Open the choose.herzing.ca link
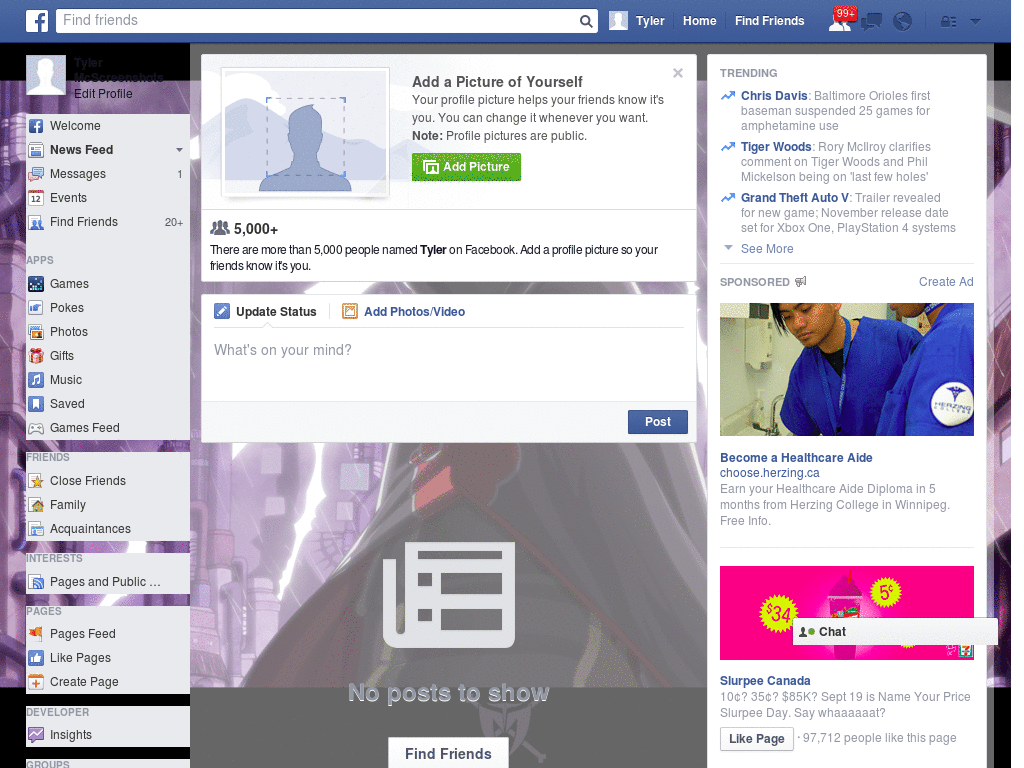1024x768 pixels. (x=769, y=473)
